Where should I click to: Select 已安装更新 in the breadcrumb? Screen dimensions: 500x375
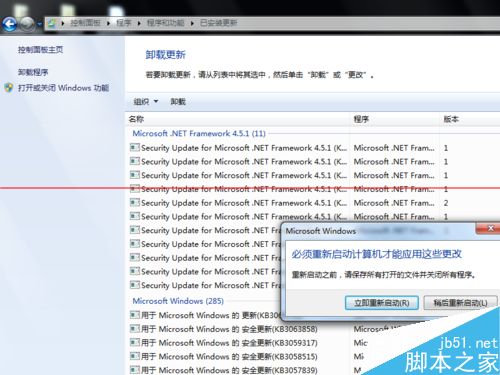pos(219,23)
